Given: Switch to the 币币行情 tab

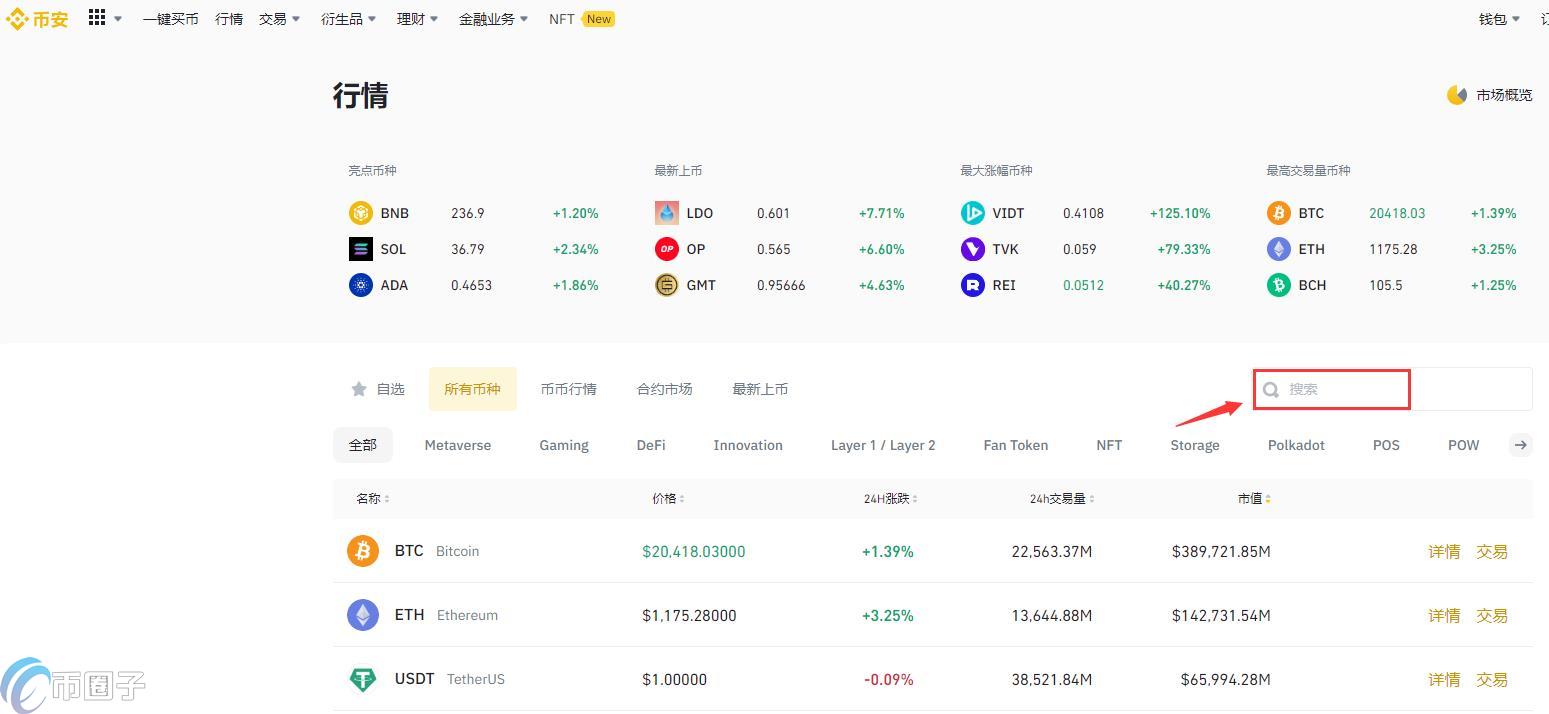Looking at the screenshot, I should point(568,389).
